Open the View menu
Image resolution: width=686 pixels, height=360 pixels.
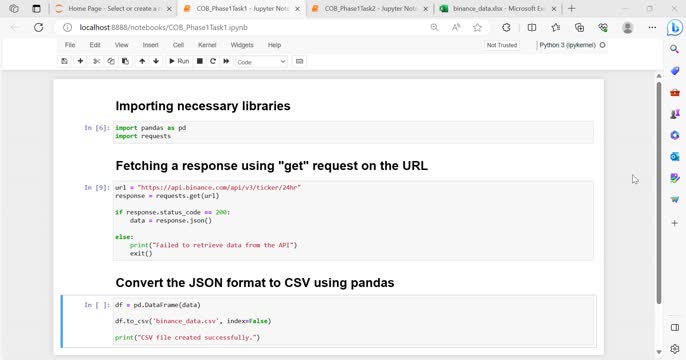[x=122, y=45]
